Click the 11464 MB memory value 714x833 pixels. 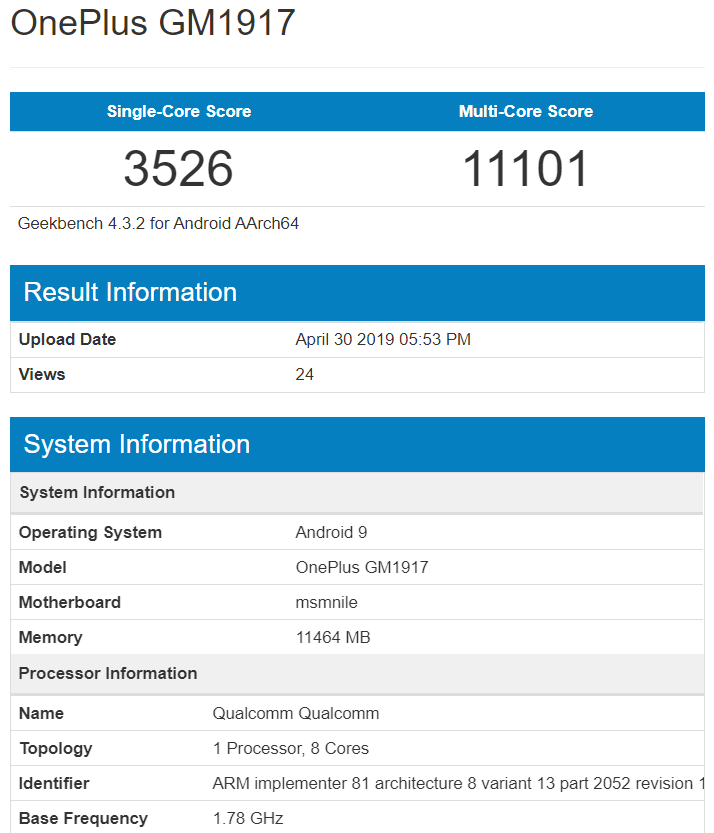[x=333, y=638]
